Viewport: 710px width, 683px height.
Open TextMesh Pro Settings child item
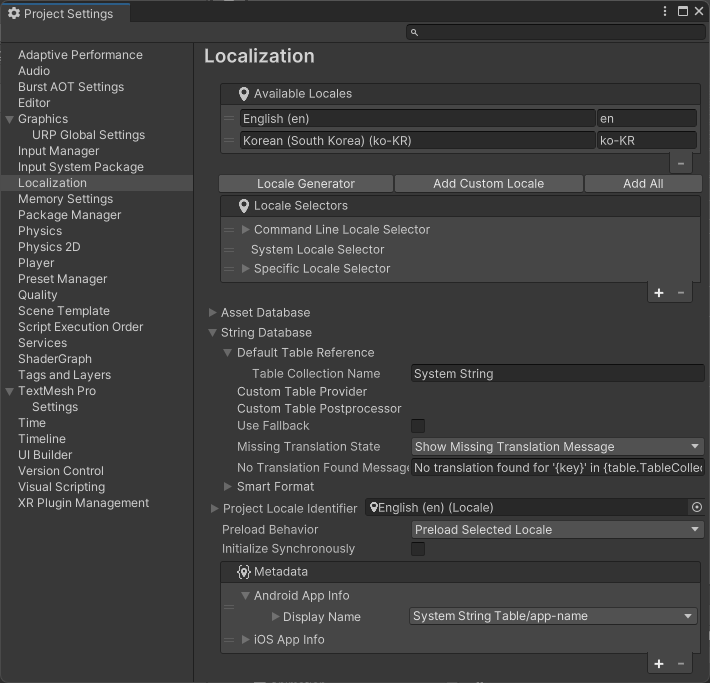[x=55, y=407]
